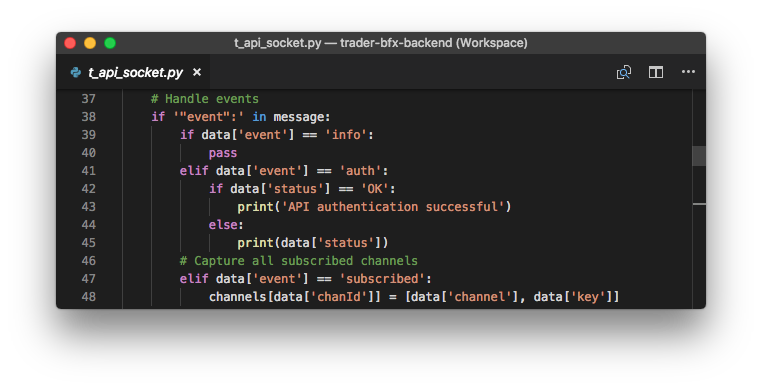This screenshot has width=762, height=389.
Task: Click the 'info' string on line 39
Action: click(x=346, y=135)
